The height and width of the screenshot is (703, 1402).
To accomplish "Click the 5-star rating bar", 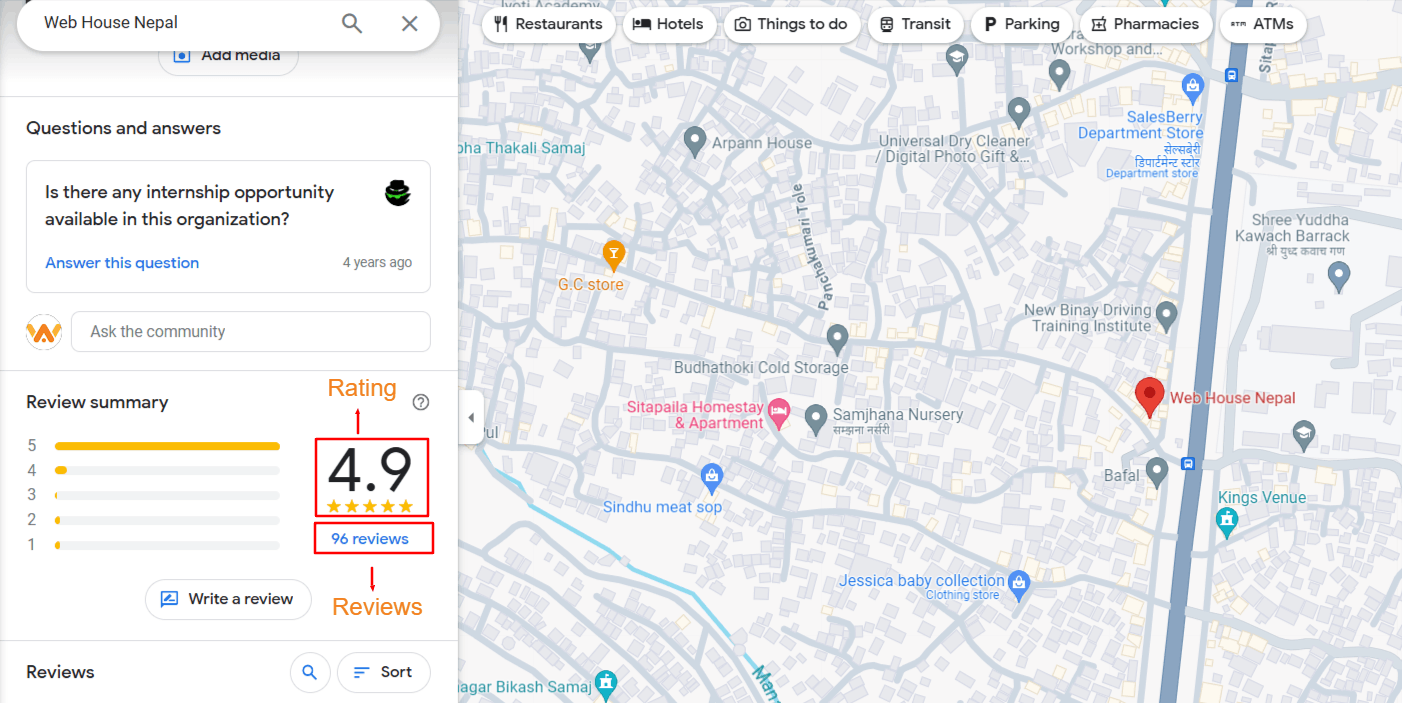I will coord(167,446).
